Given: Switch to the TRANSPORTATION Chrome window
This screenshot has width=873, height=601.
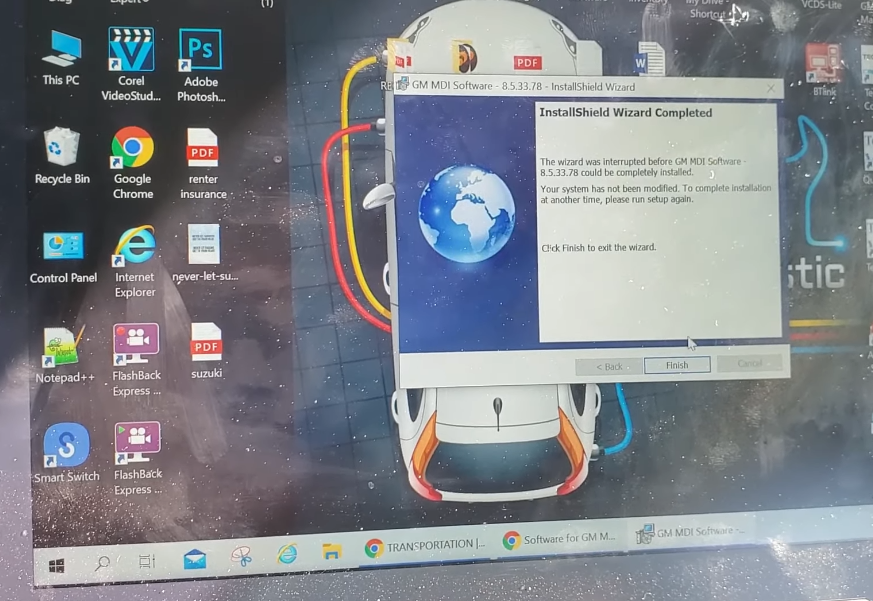Looking at the screenshot, I should pos(425,546).
